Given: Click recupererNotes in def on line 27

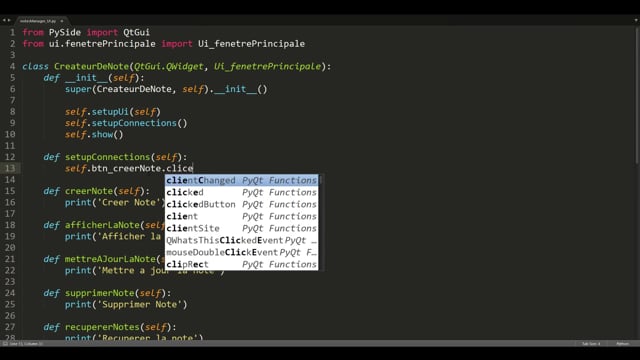Looking at the screenshot, I should pyautogui.click(x=102, y=327).
